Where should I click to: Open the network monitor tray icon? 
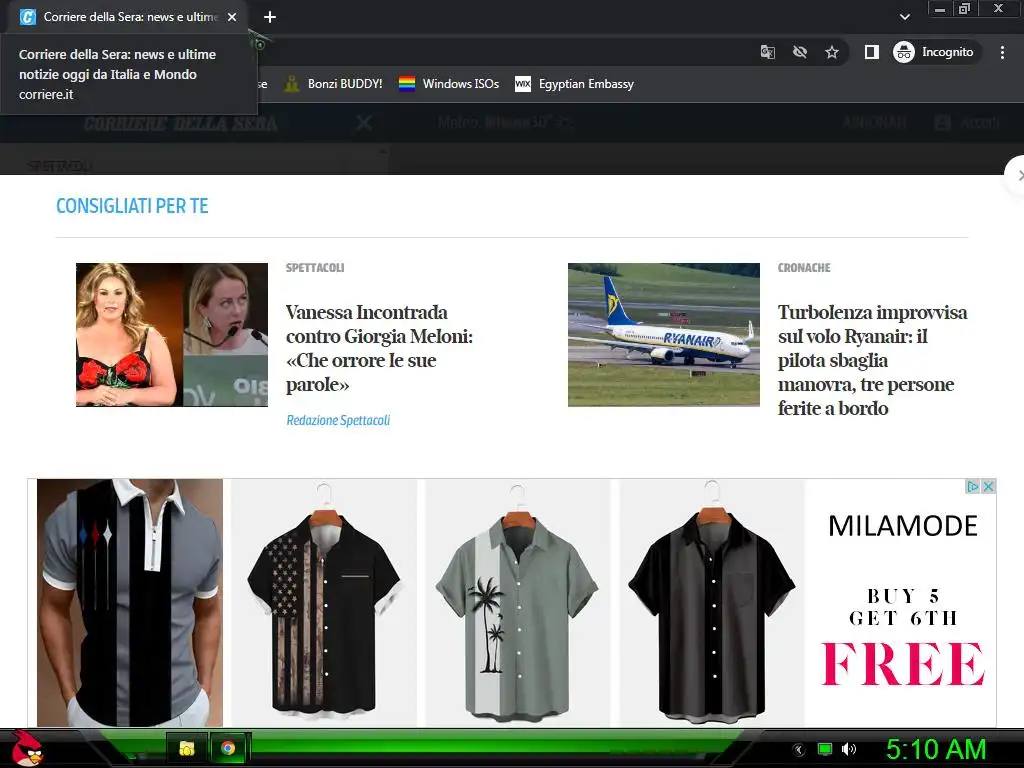click(x=825, y=749)
